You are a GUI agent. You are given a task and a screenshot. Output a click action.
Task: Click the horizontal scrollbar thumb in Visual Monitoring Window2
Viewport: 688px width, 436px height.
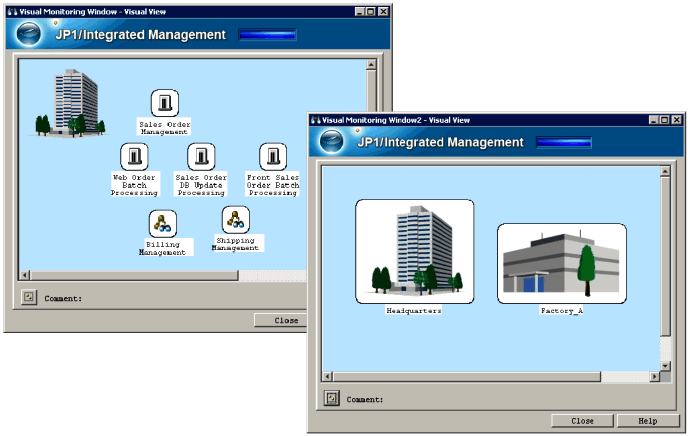(466, 376)
